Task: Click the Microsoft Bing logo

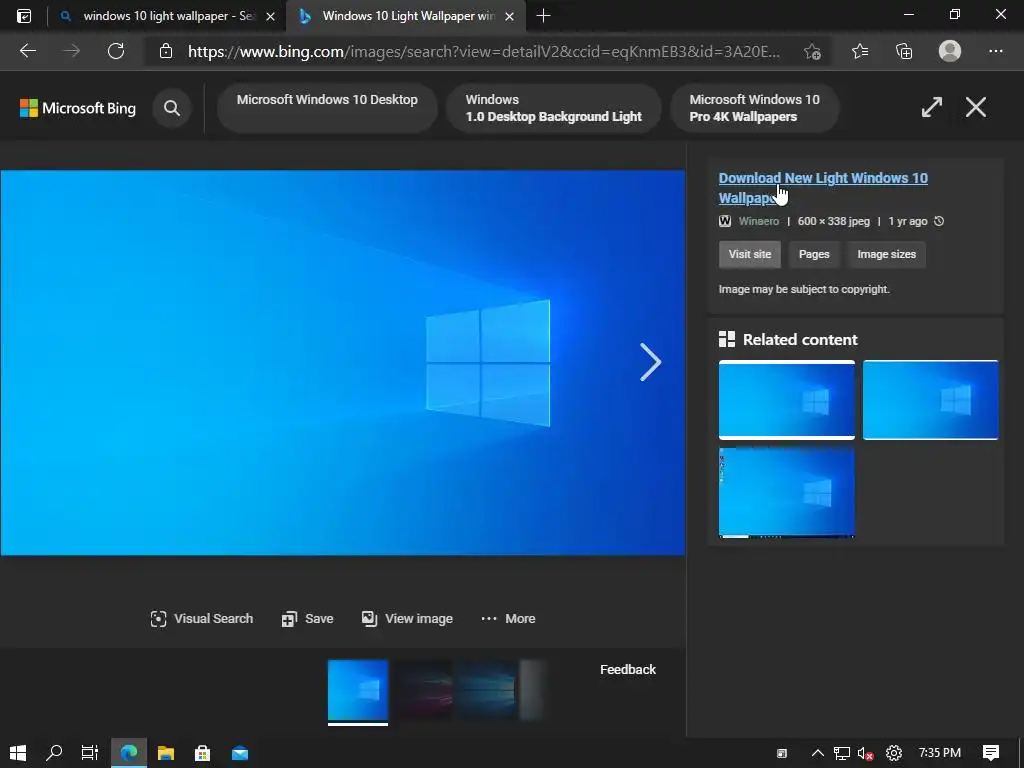Action: point(78,108)
